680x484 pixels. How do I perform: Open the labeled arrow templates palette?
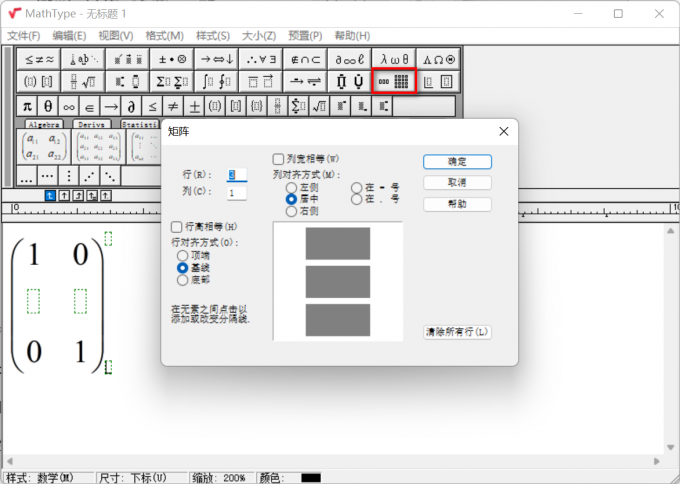click(x=305, y=82)
